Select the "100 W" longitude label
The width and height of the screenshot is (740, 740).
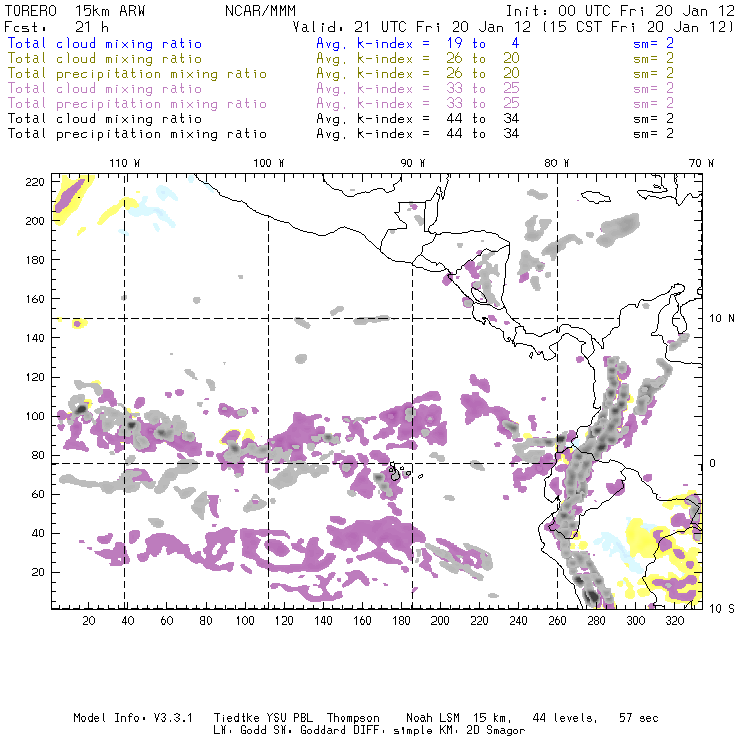[269, 163]
